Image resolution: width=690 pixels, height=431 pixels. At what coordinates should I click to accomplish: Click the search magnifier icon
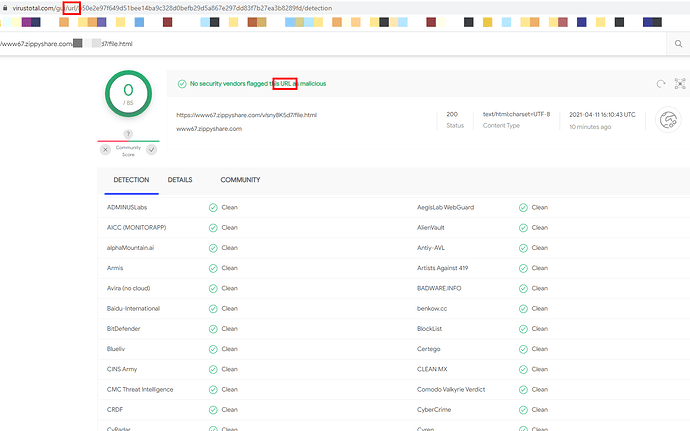coord(678,44)
